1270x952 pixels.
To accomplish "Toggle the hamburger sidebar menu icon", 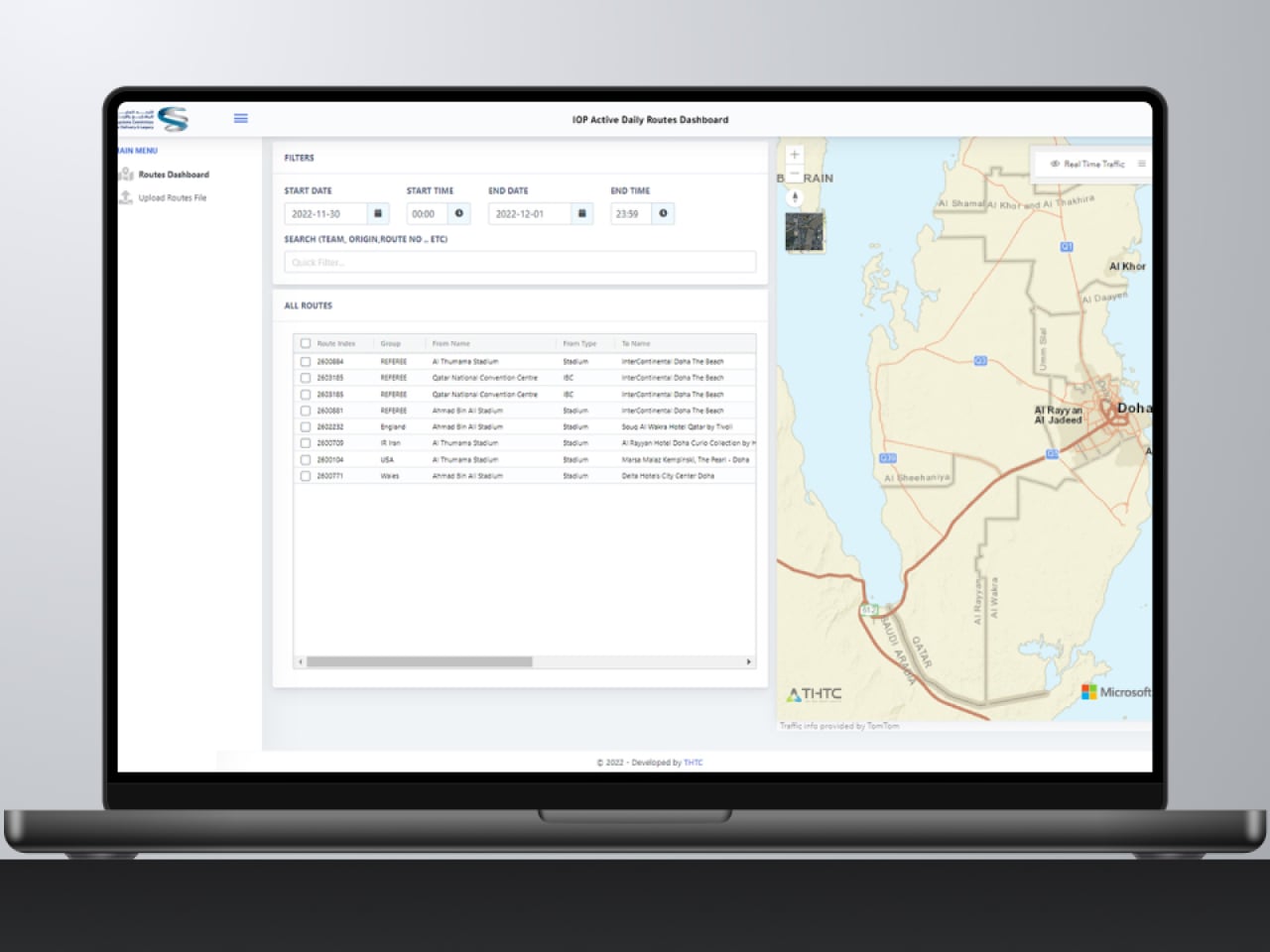I will 240,118.
